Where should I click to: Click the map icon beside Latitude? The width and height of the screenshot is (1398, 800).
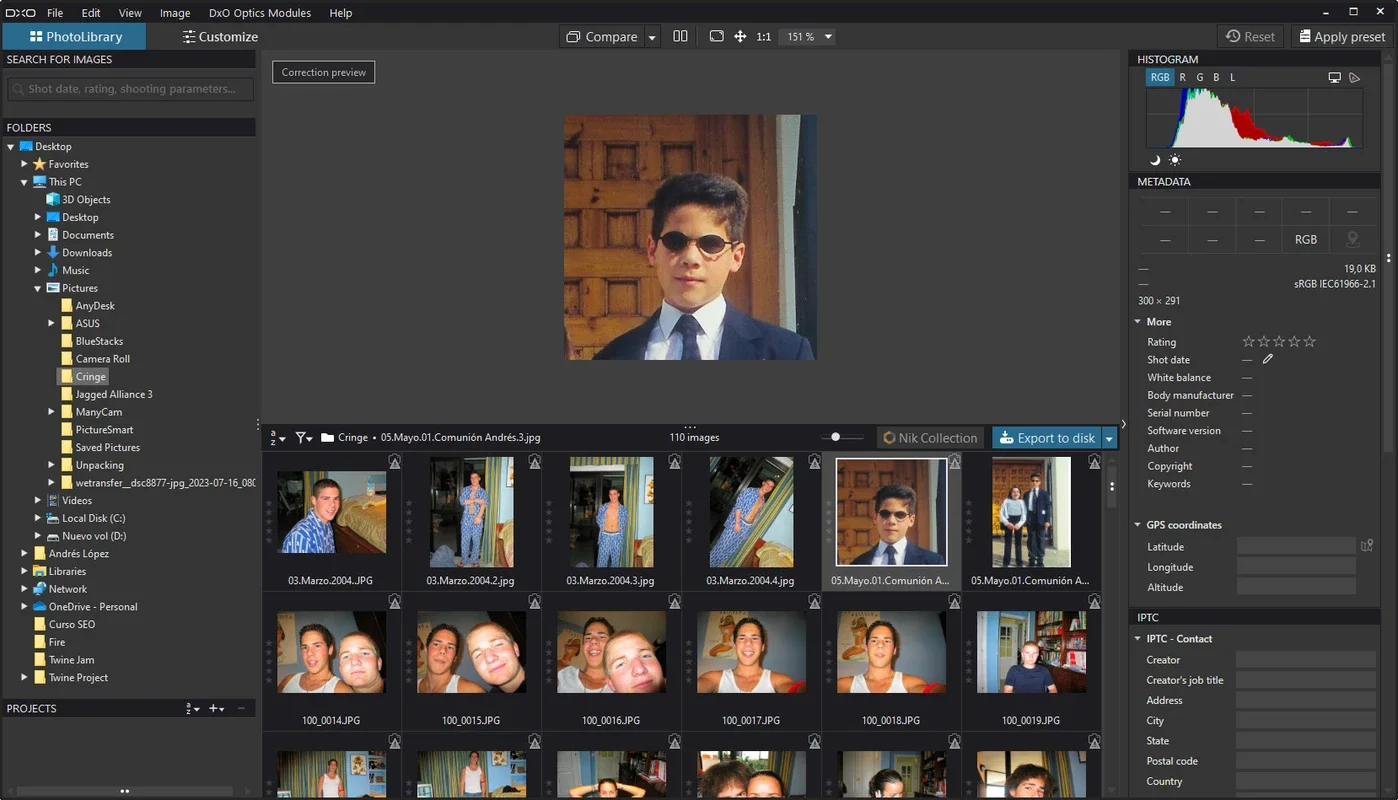click(x=1366, y=546)
